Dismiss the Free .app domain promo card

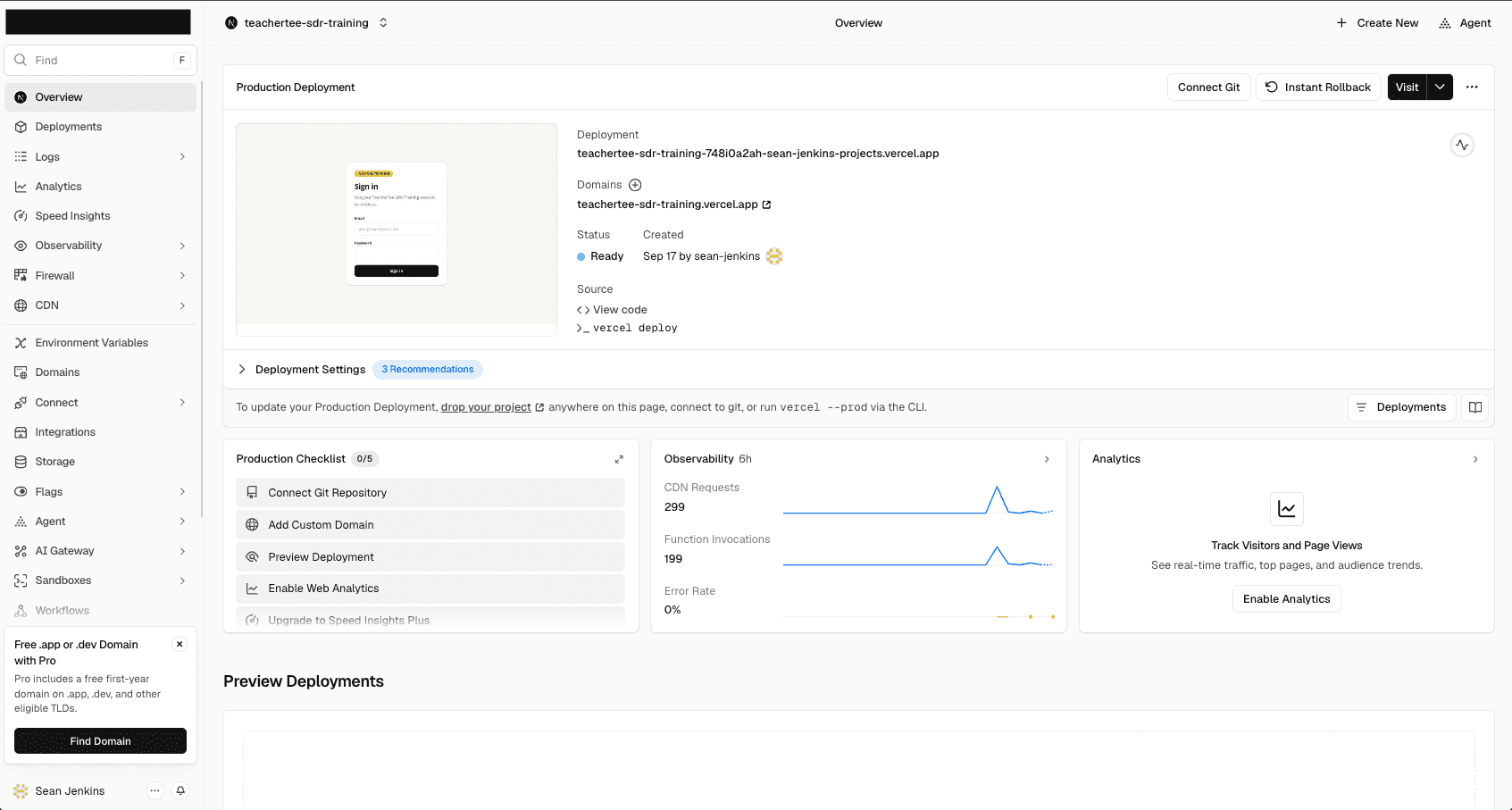(180, 644)
